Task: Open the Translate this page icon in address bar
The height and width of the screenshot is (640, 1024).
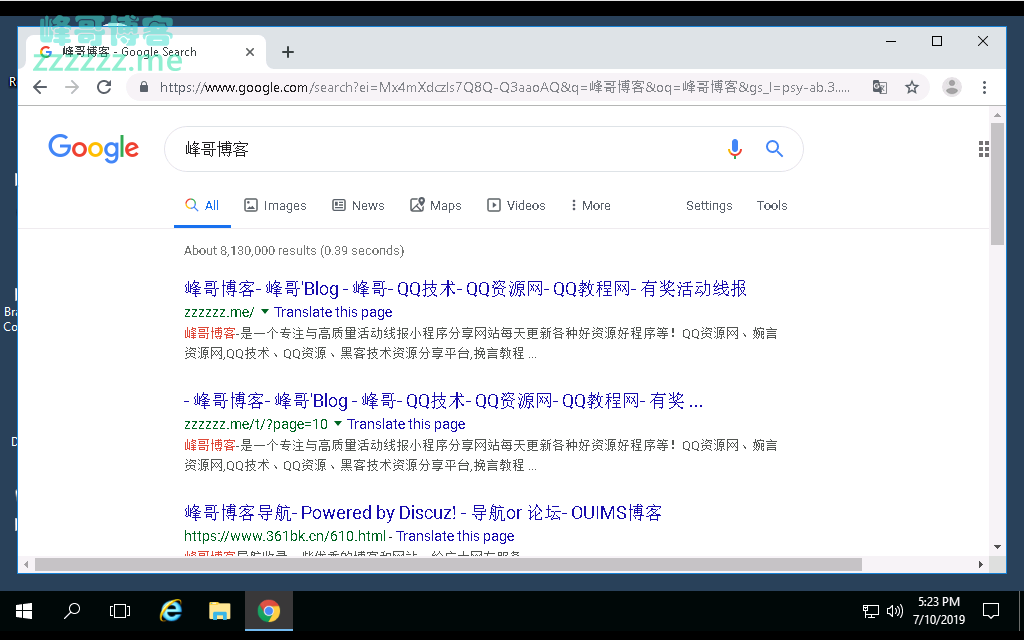Action: (880, 87)
